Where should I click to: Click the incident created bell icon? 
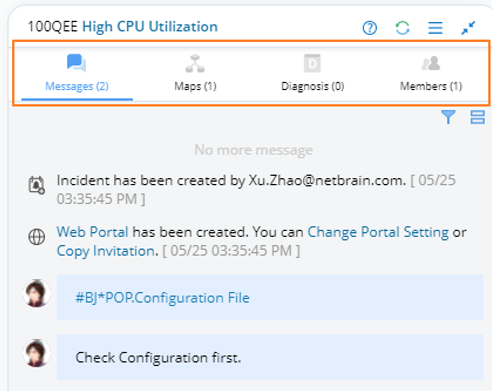coord(36,185)
